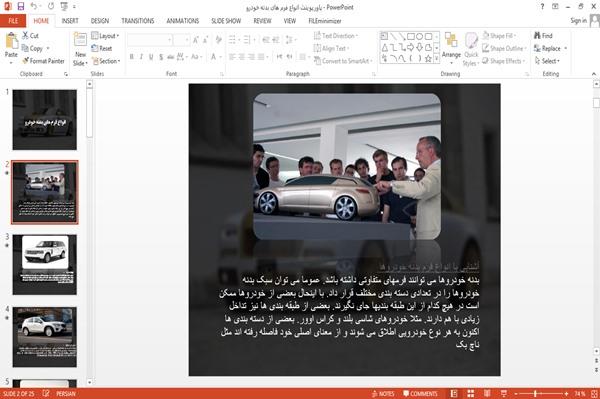
Task: Toggle Italic formatting
Action: coord(141,57)
